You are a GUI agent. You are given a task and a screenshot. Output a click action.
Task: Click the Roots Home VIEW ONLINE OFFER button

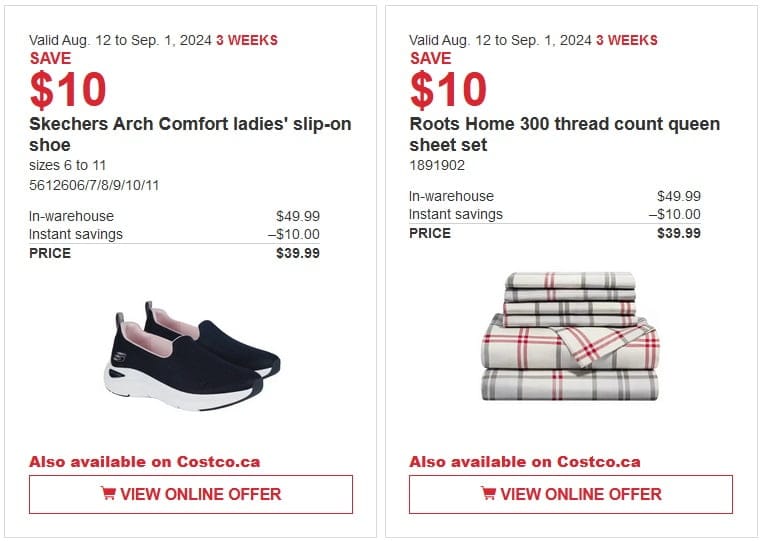point(571,494)
